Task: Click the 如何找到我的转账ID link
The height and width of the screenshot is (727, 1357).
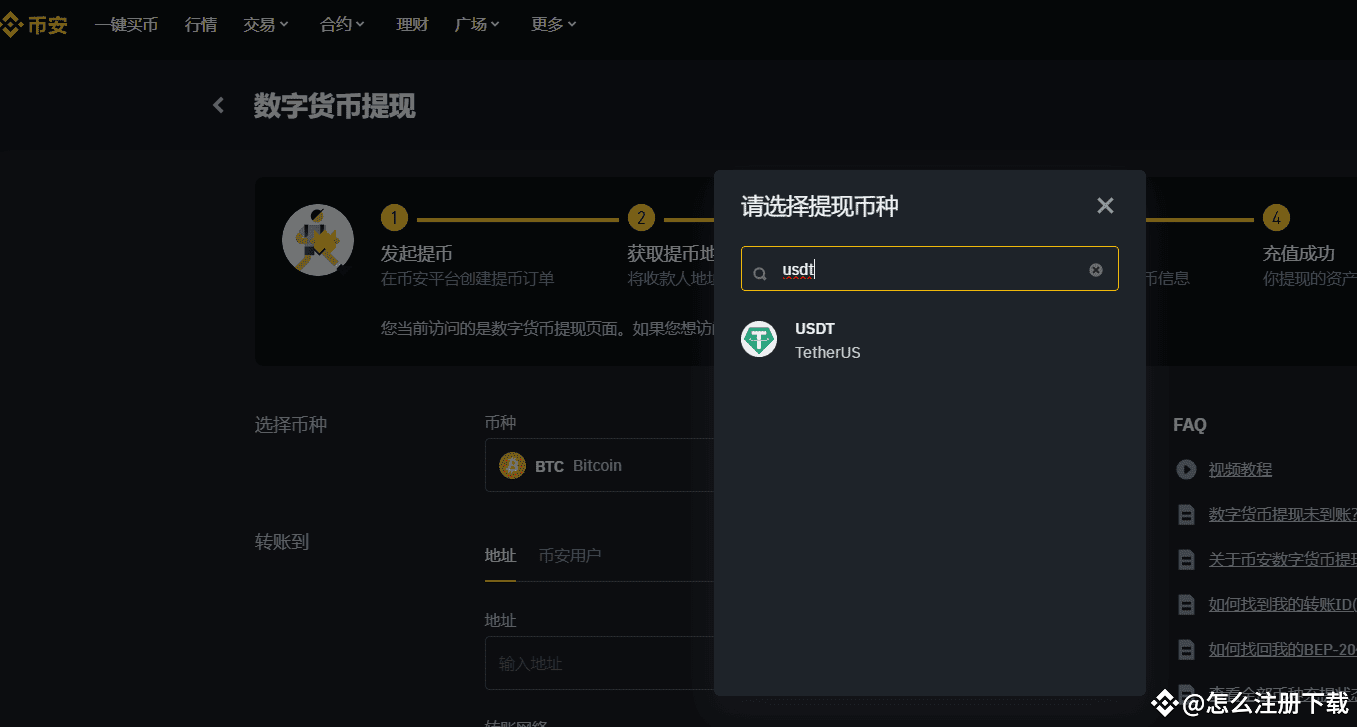Action: [1281, 604]
